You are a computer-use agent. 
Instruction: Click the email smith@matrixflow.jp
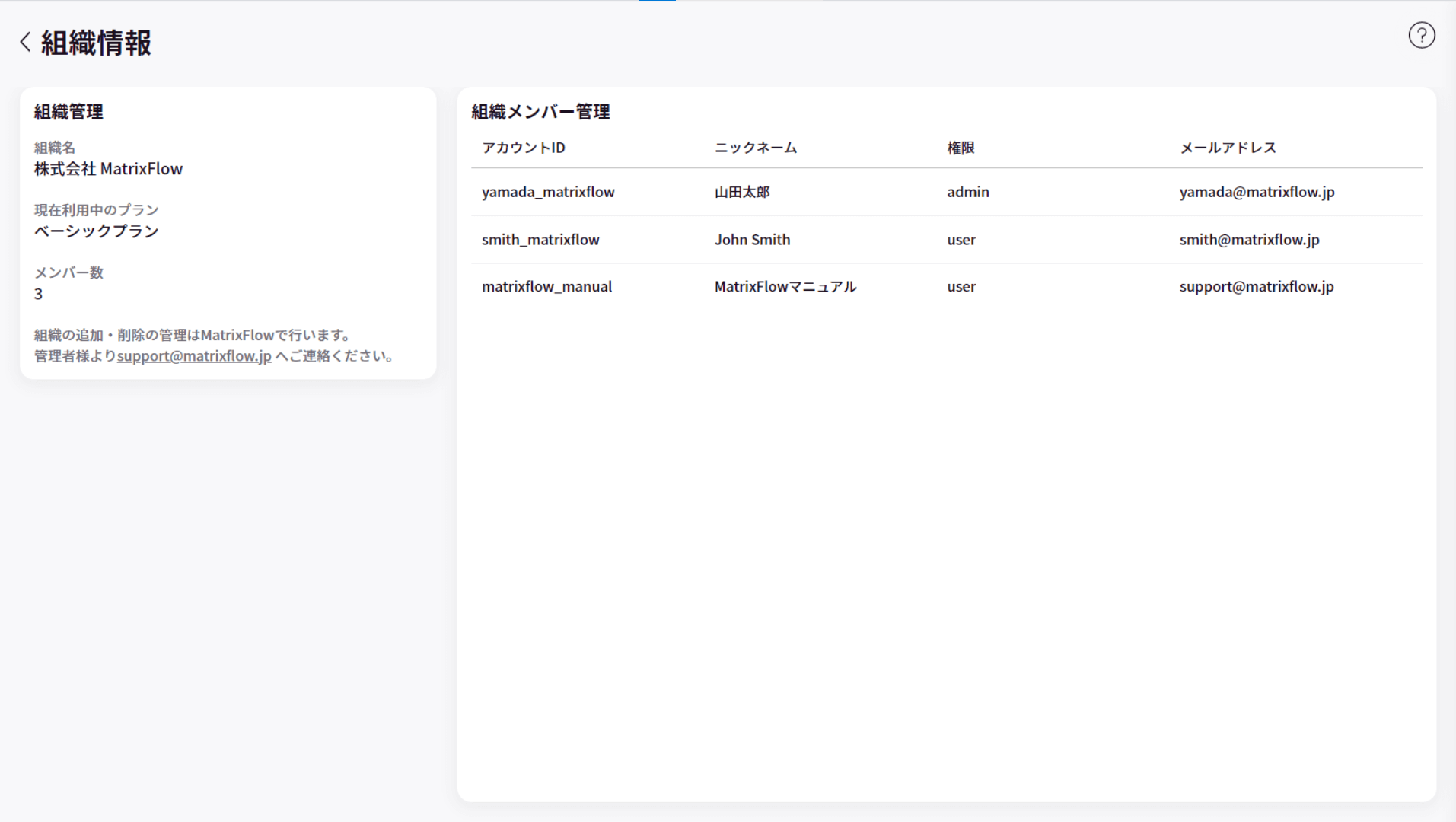[1250, 240]
